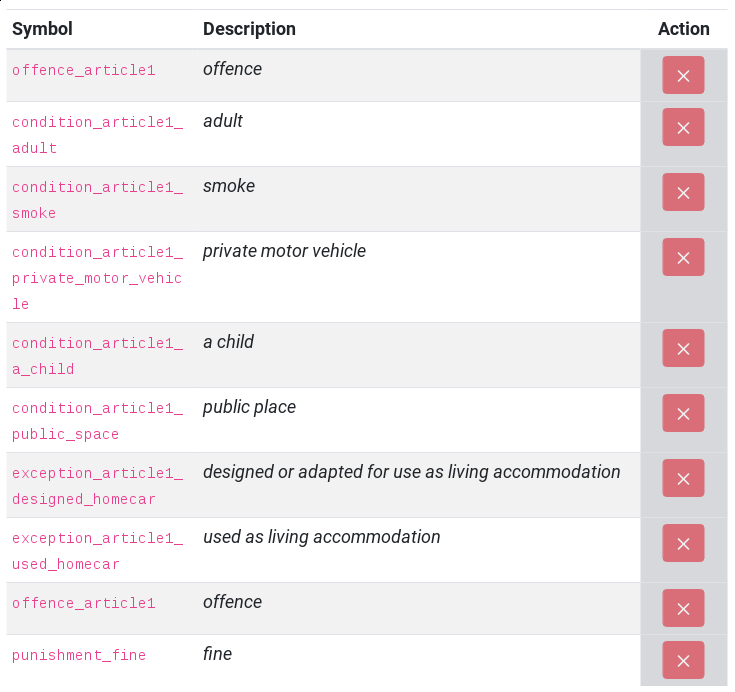The height and width of the screenshot is (692, 735).
Task: Remove the condition_article1_smoke entry
Action: tap(683, 193)
